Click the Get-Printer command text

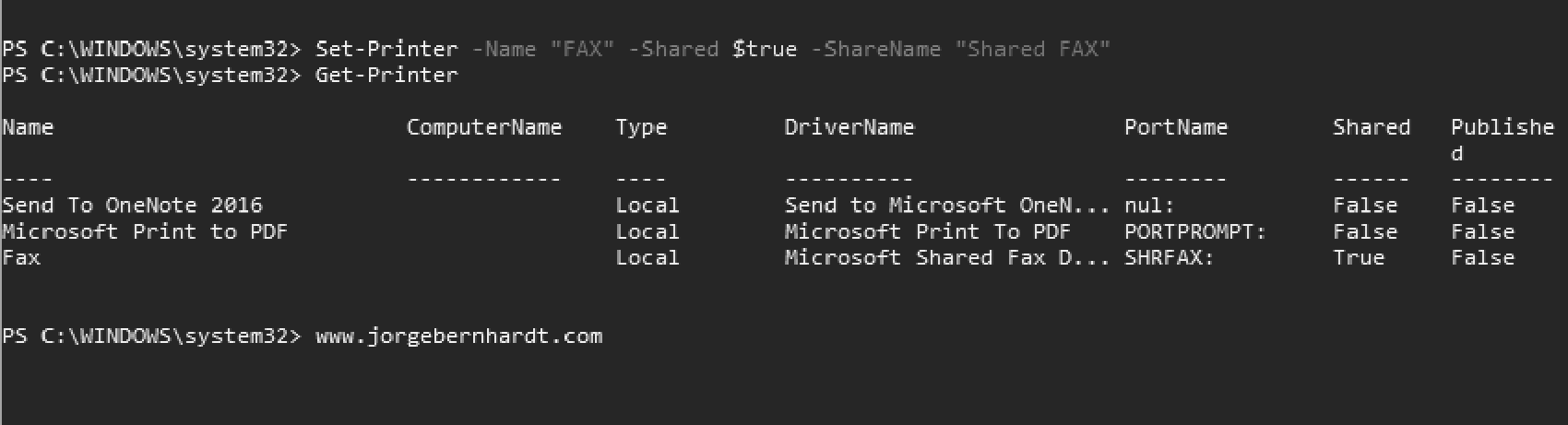point(386,75)
